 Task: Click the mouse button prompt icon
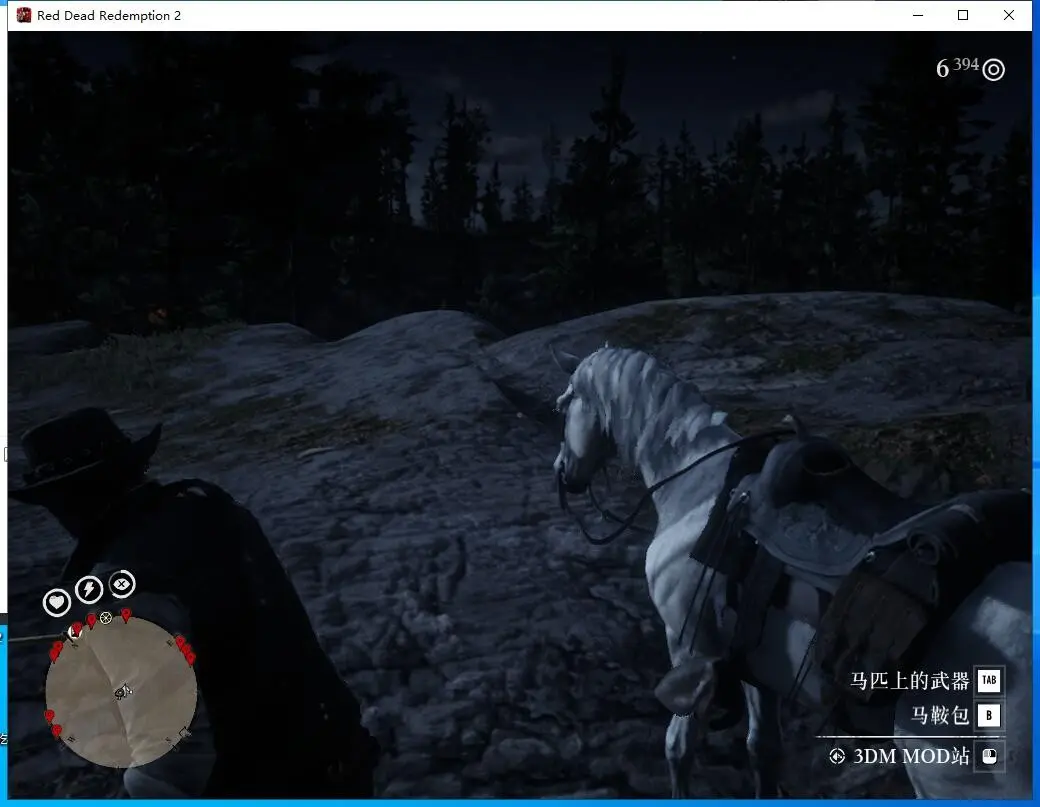click(989, 757)
